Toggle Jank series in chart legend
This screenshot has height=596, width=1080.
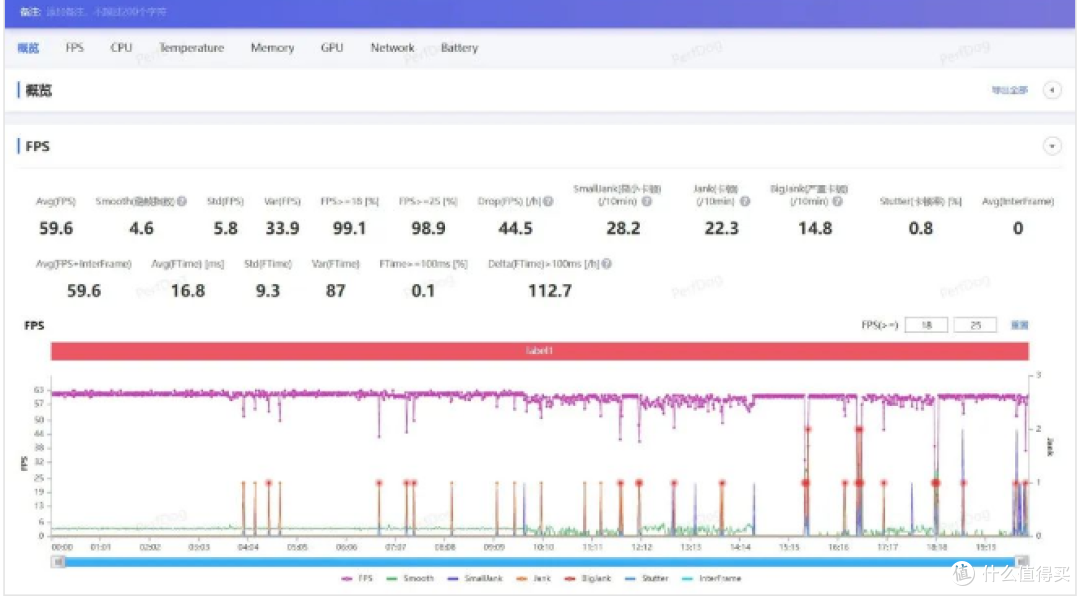[534, 578]
